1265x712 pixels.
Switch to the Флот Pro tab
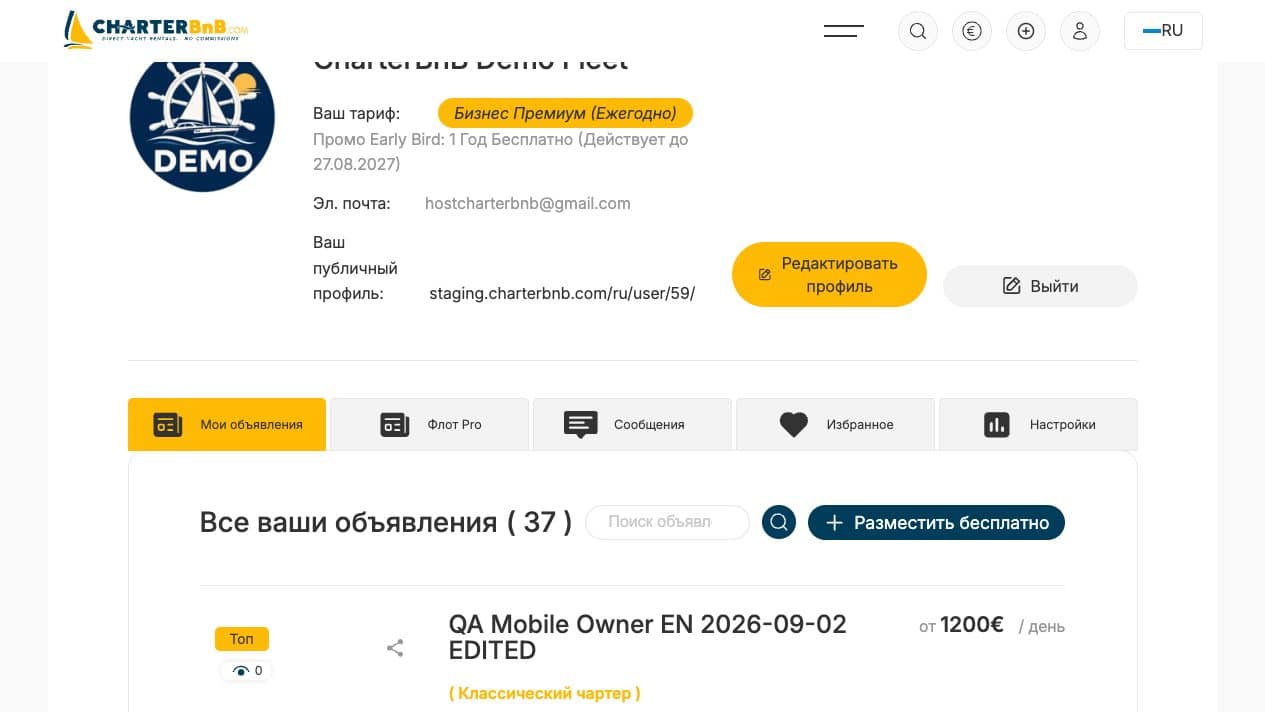point(430,424)
